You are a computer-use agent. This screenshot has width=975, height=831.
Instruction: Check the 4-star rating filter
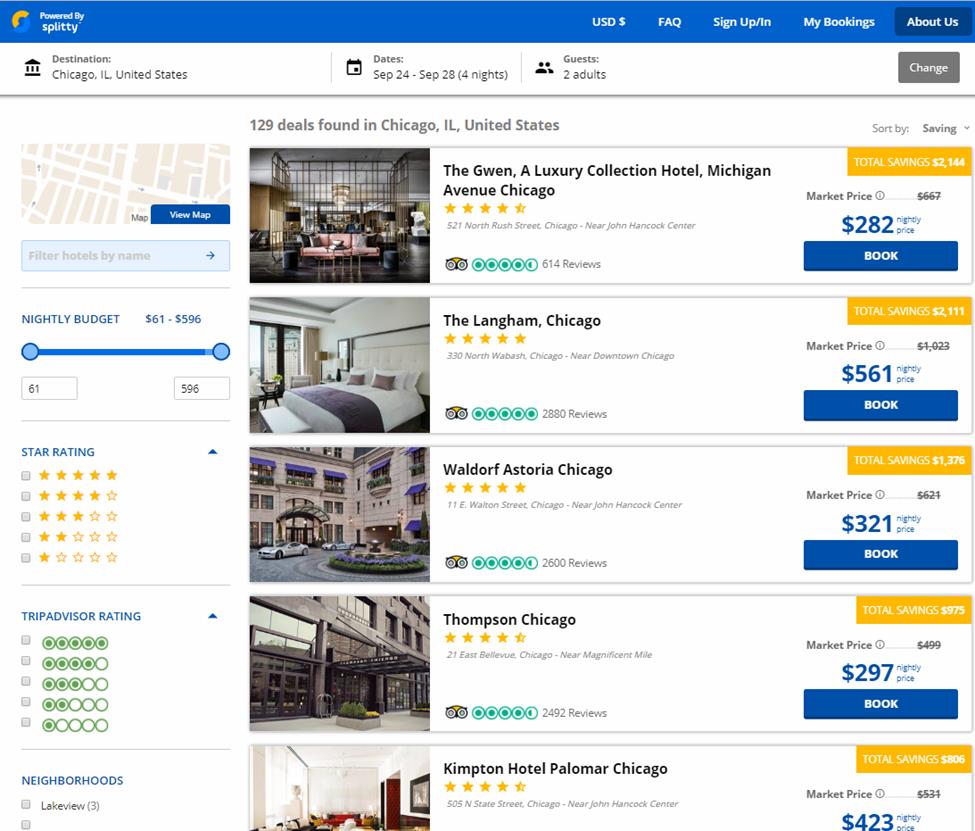pyautogui.click(x=26, y=496)
